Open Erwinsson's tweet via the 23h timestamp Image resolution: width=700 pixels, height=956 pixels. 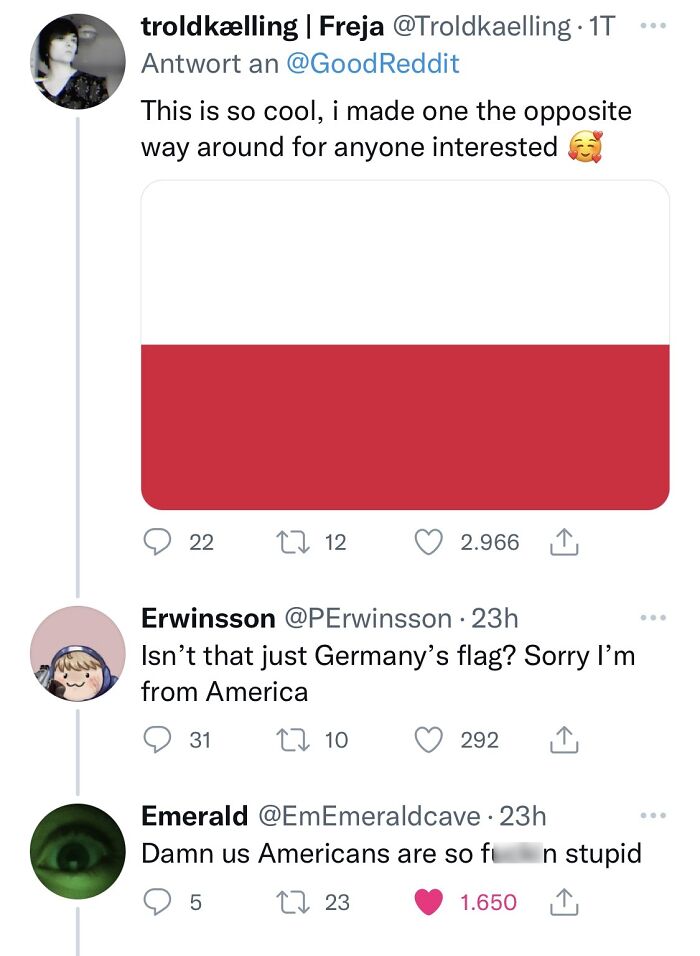point(494,617)
